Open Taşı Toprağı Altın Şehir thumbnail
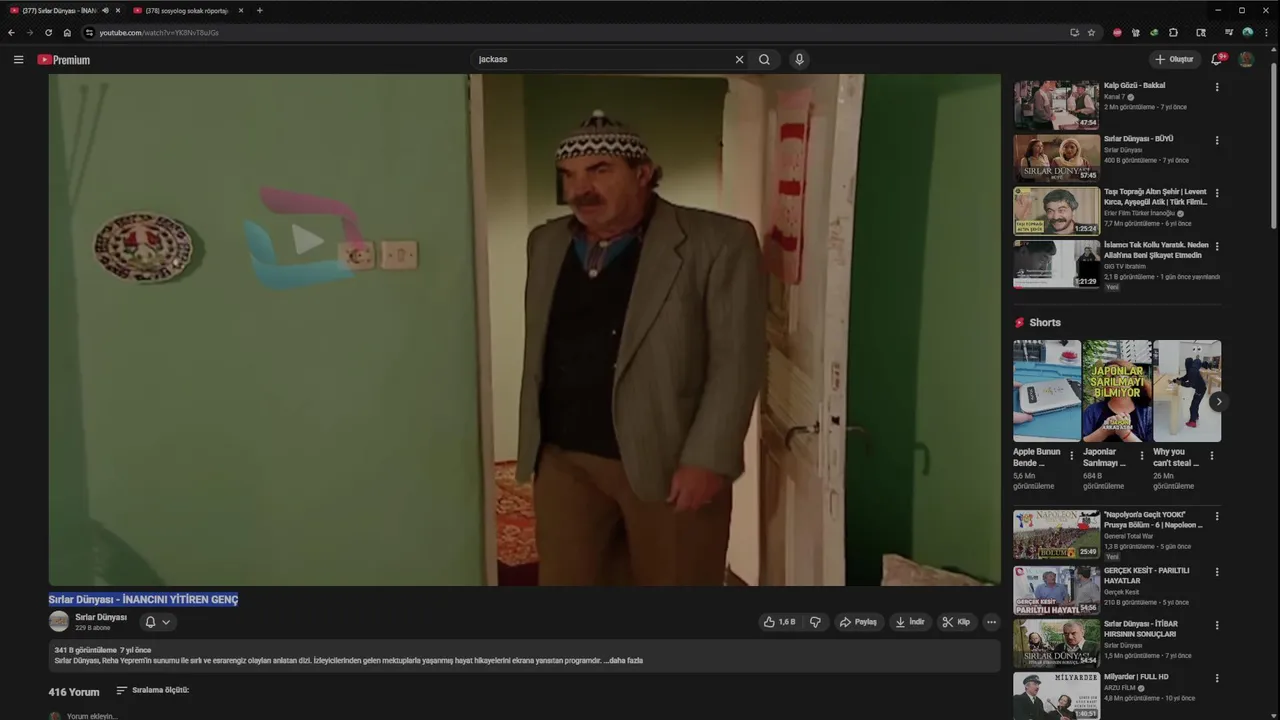The image size is (1280, 720). click(1056, 210)
